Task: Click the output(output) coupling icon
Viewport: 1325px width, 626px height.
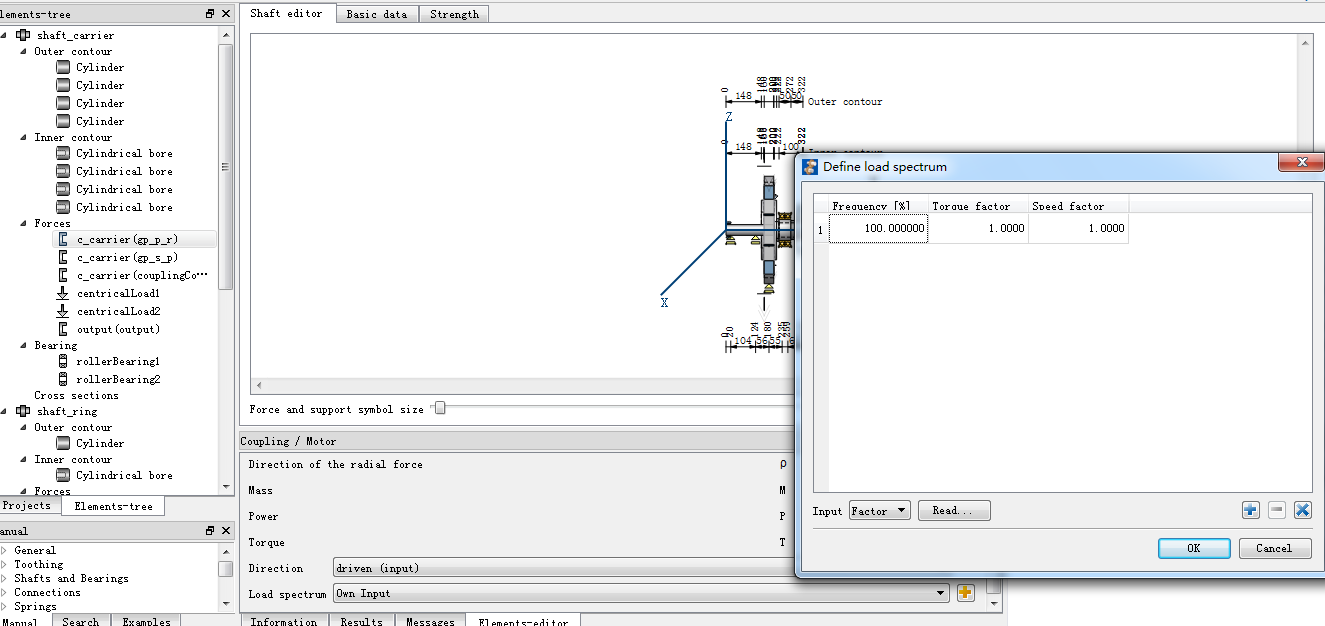Action: click(63, 329)
